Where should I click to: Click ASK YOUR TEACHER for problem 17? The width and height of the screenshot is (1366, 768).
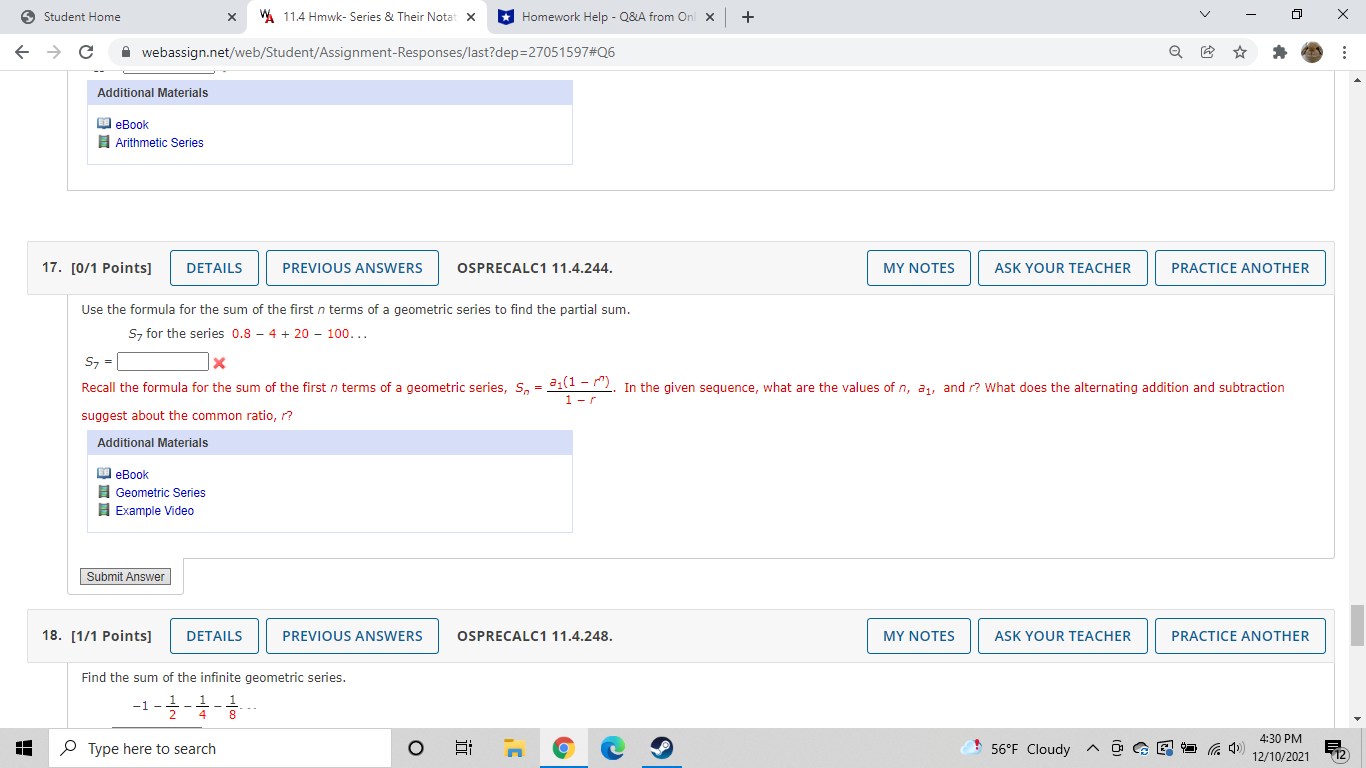[x=1062, y=267]
